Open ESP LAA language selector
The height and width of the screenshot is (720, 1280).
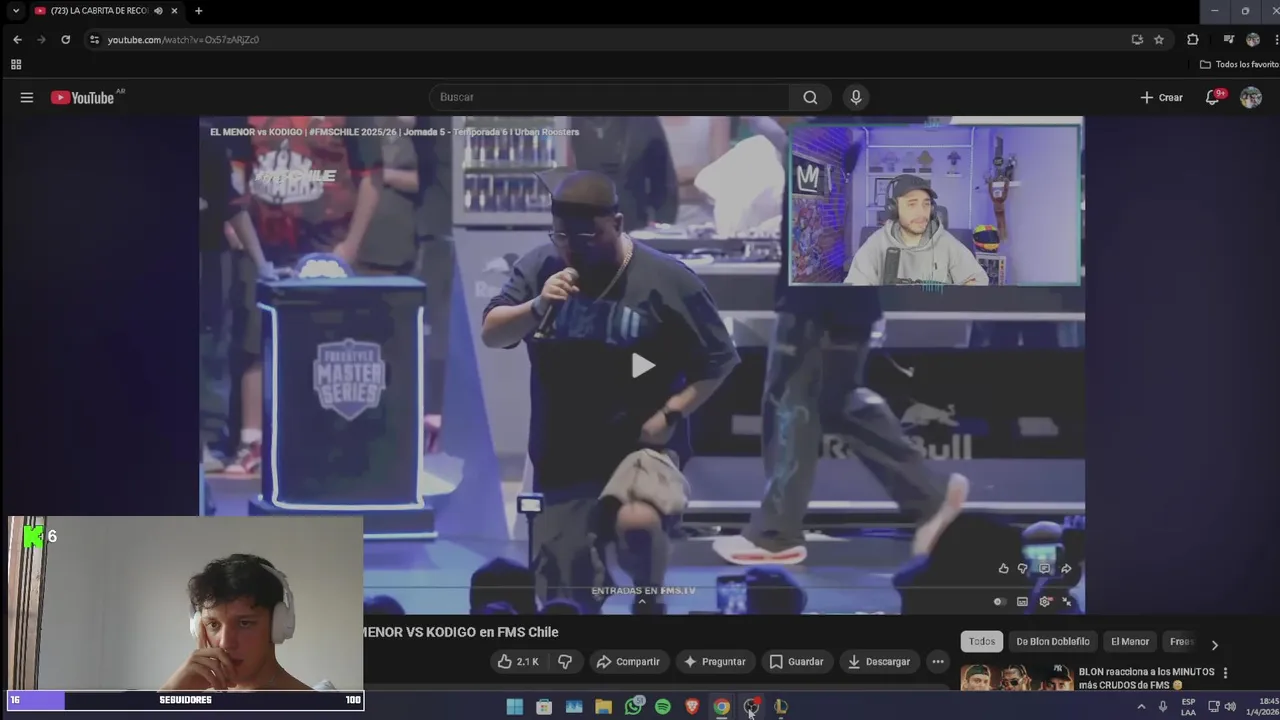tap(1188, 707)
